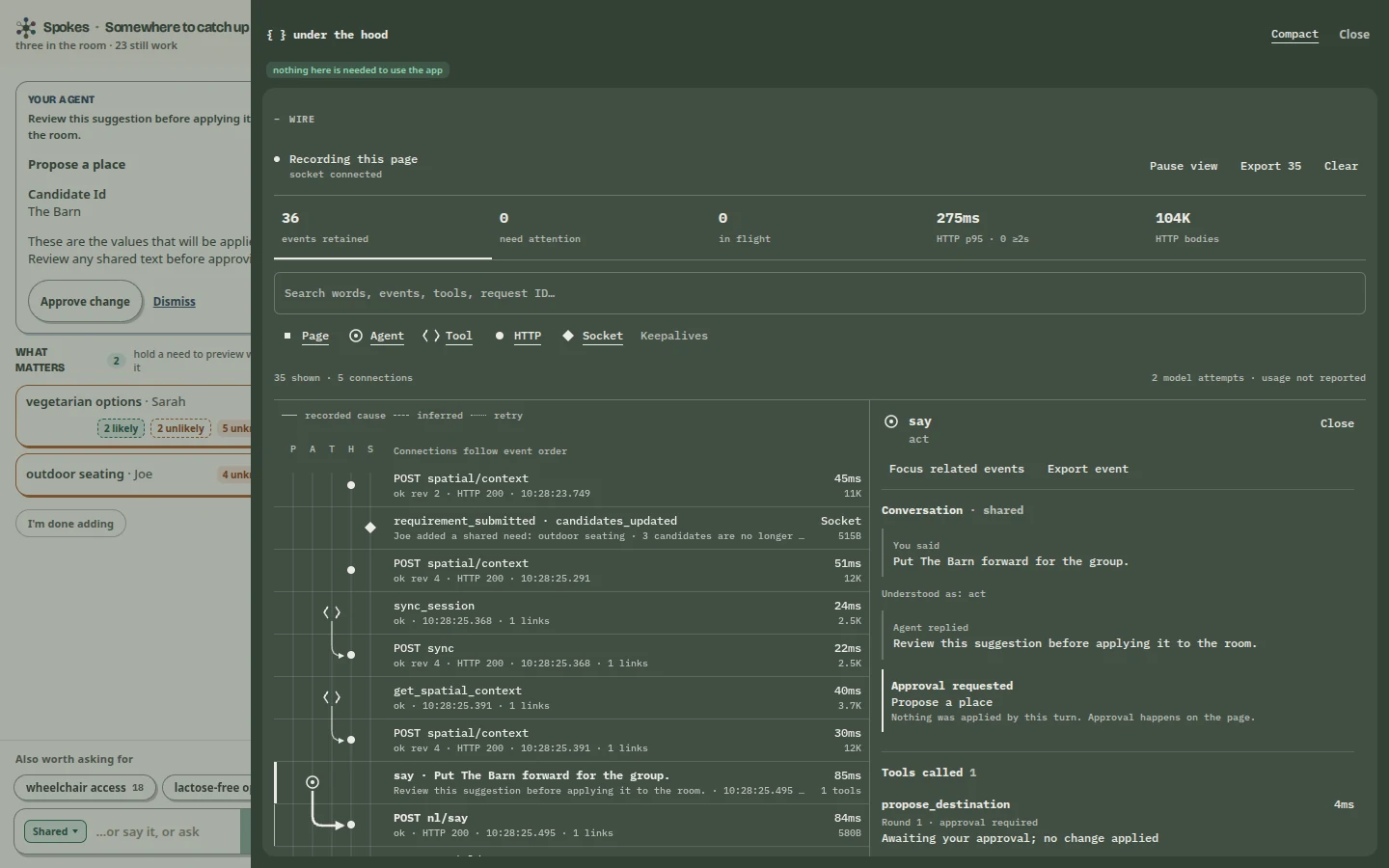Select the wheelchair access suggestion chip
This screenshot has height=868, width=1389.
click(x=85, y=788)
